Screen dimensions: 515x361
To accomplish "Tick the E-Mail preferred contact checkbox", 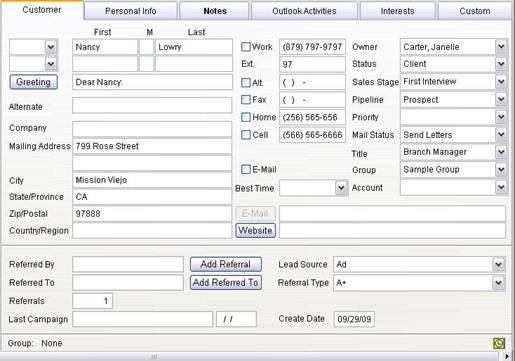I will 246,169.
